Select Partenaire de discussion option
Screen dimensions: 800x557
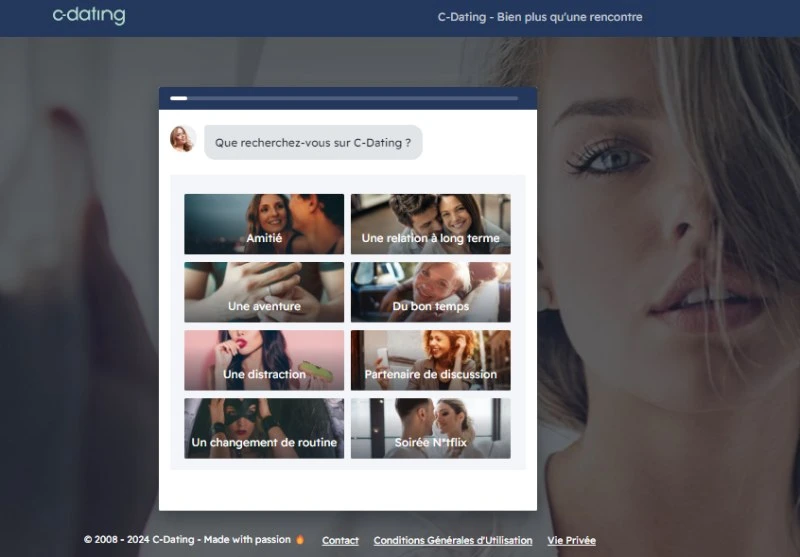(x=430, y=359)
